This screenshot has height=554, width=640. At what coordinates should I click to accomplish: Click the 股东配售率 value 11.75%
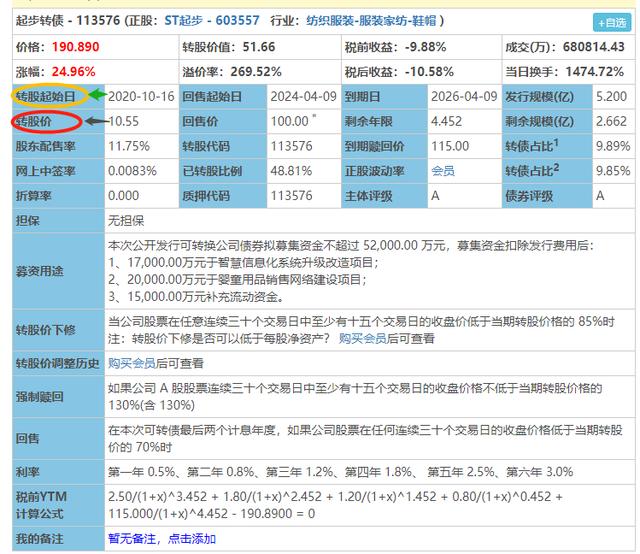[x=129, y=146]
